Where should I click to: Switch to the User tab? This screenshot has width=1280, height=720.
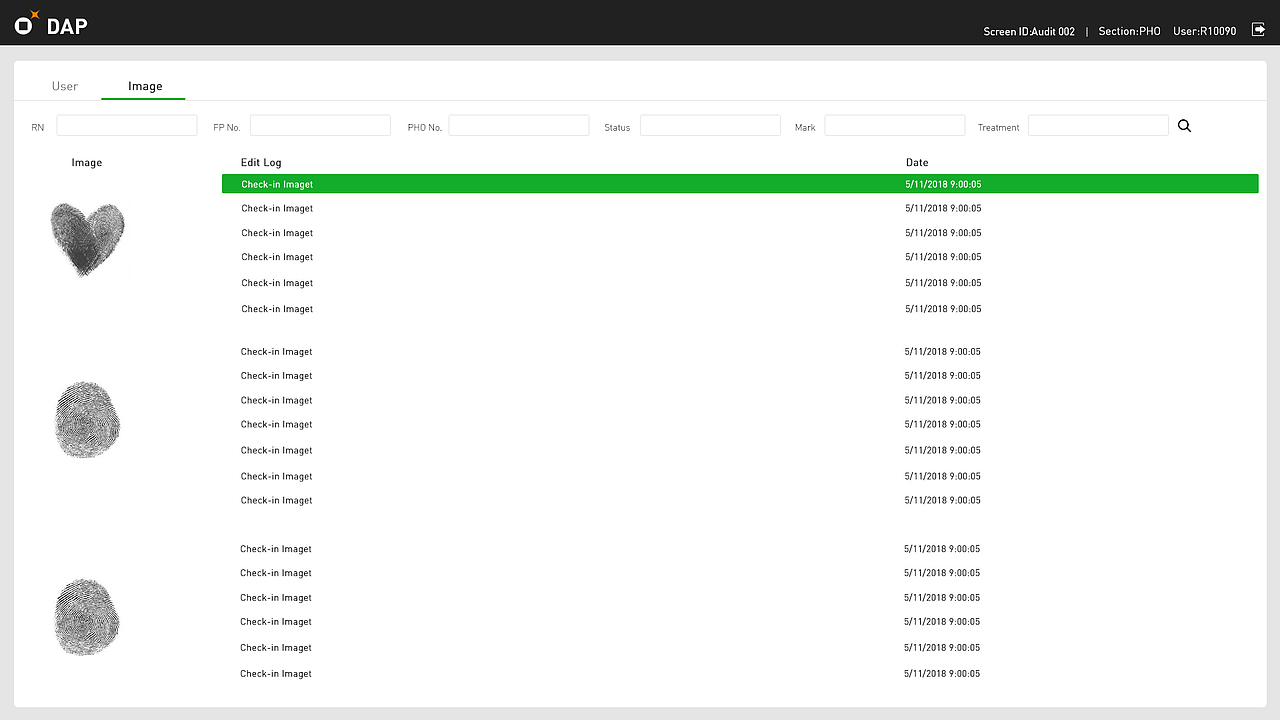coord(64,86)
